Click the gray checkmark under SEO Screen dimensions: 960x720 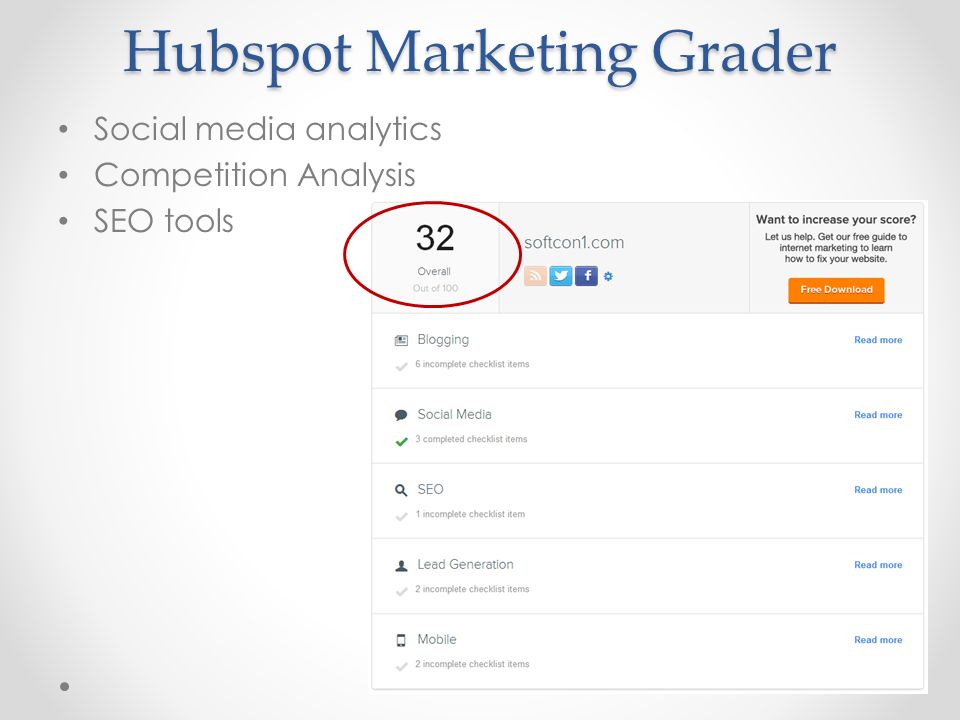pos(402,516)
